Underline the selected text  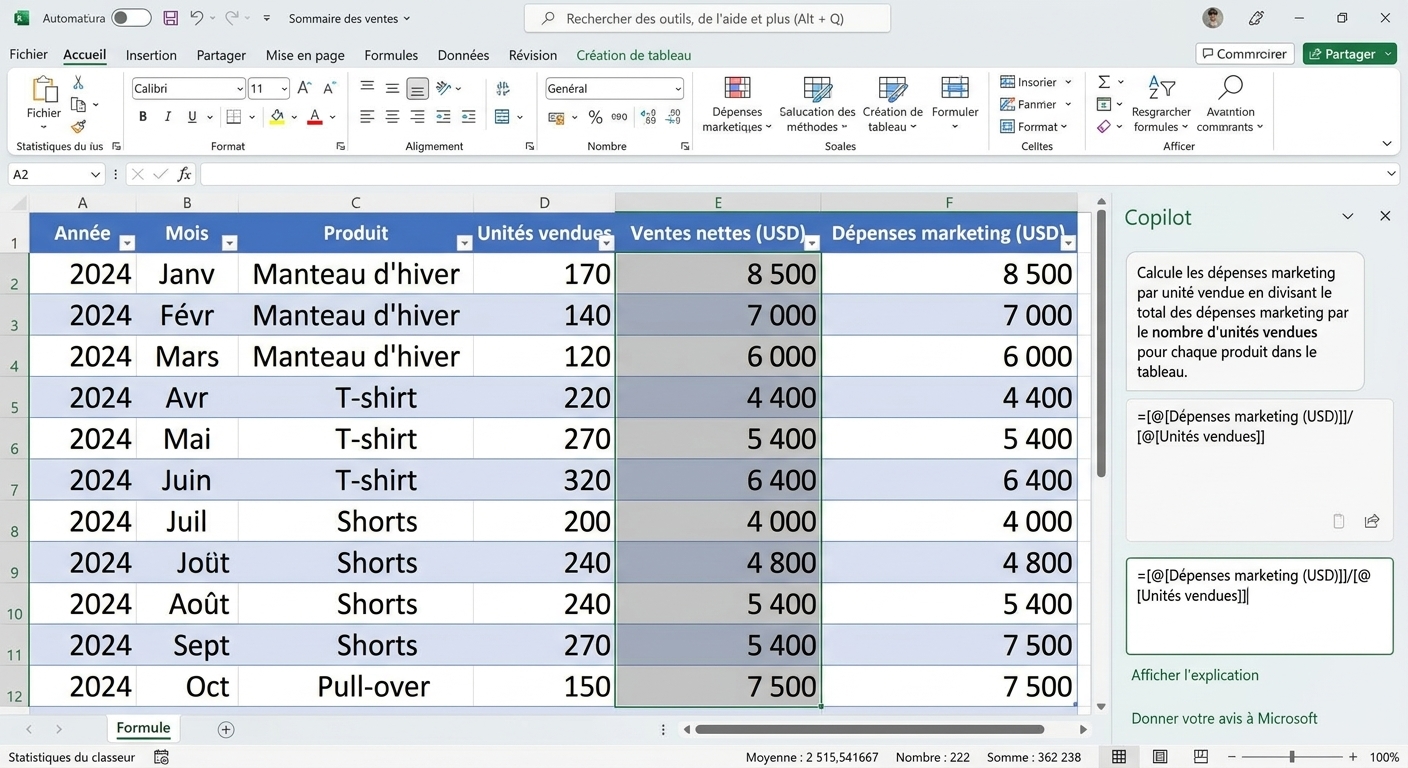[192, 117]
